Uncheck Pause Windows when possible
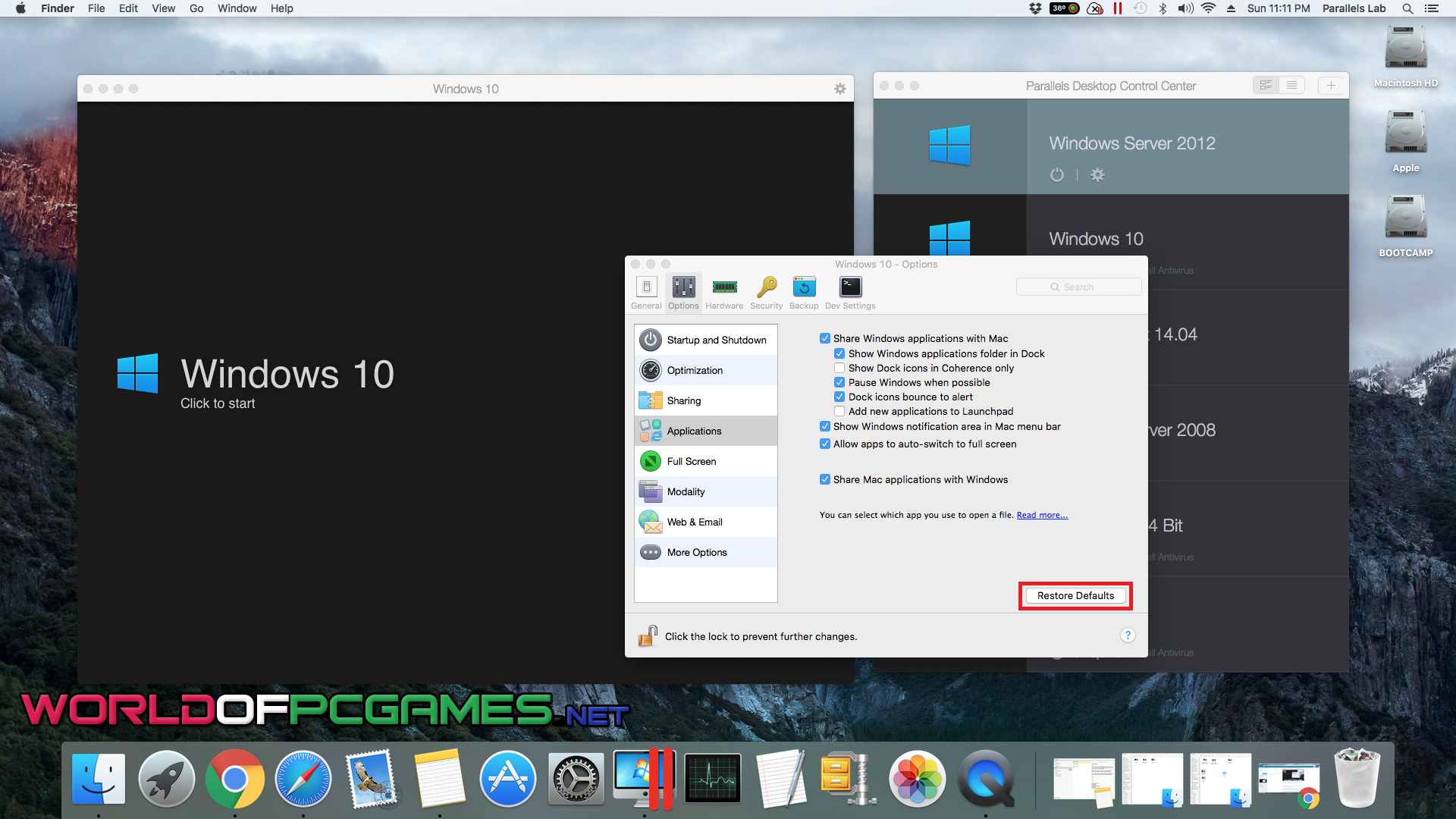This screenshot has width=1456, height=819. [x=839, y=382]
